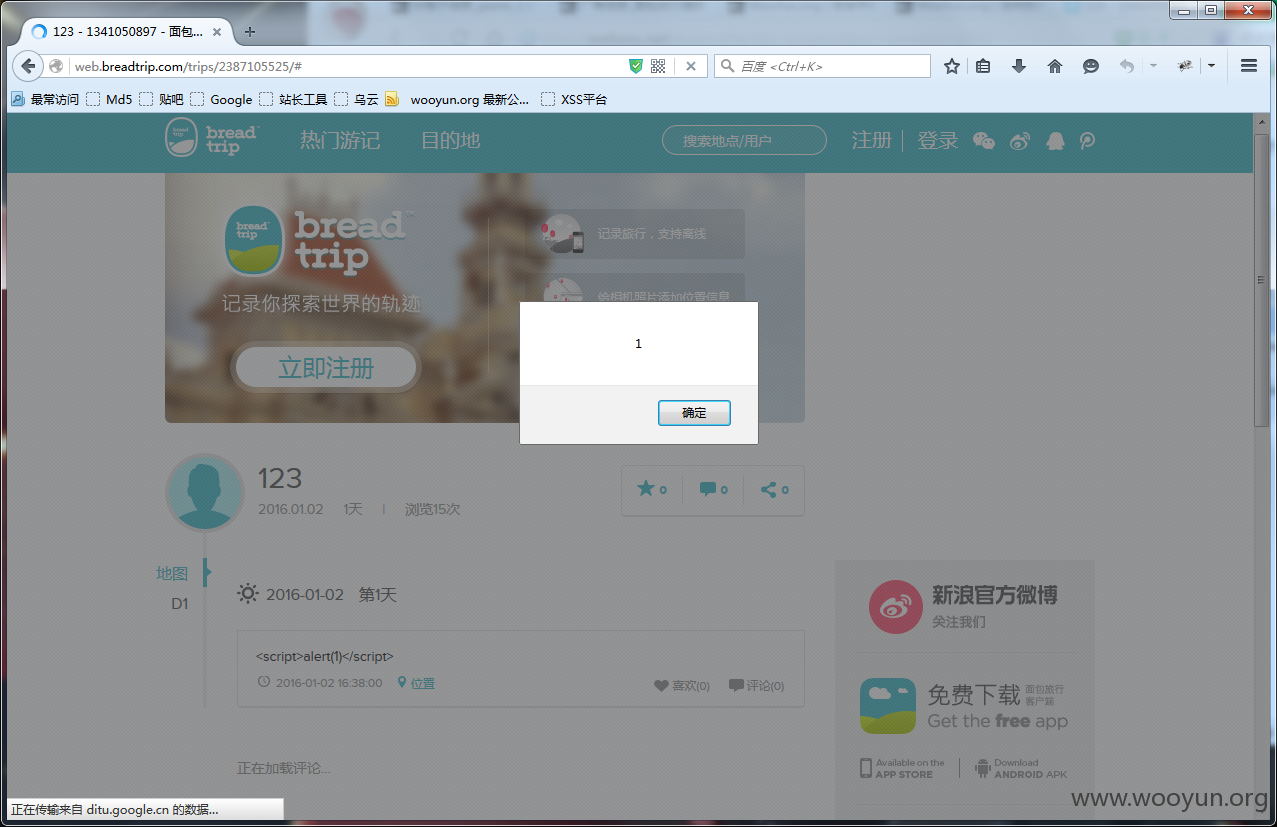Click the comment bubble count icon
The width and height of the screenshot is (1277, 827).
(x=713, y=489)
